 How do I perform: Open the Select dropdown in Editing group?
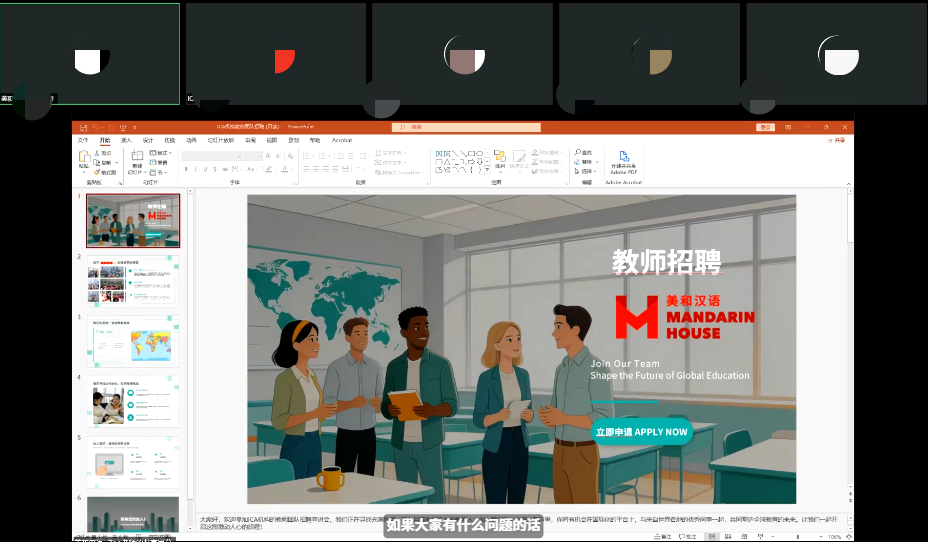(x=584, y=171)
